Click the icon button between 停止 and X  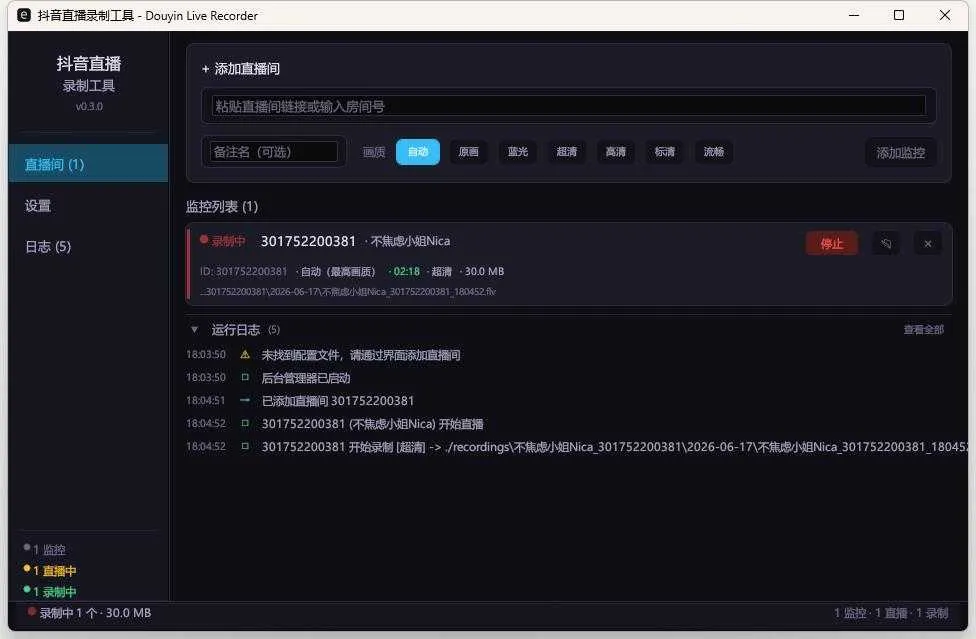[x=886, y=244]
